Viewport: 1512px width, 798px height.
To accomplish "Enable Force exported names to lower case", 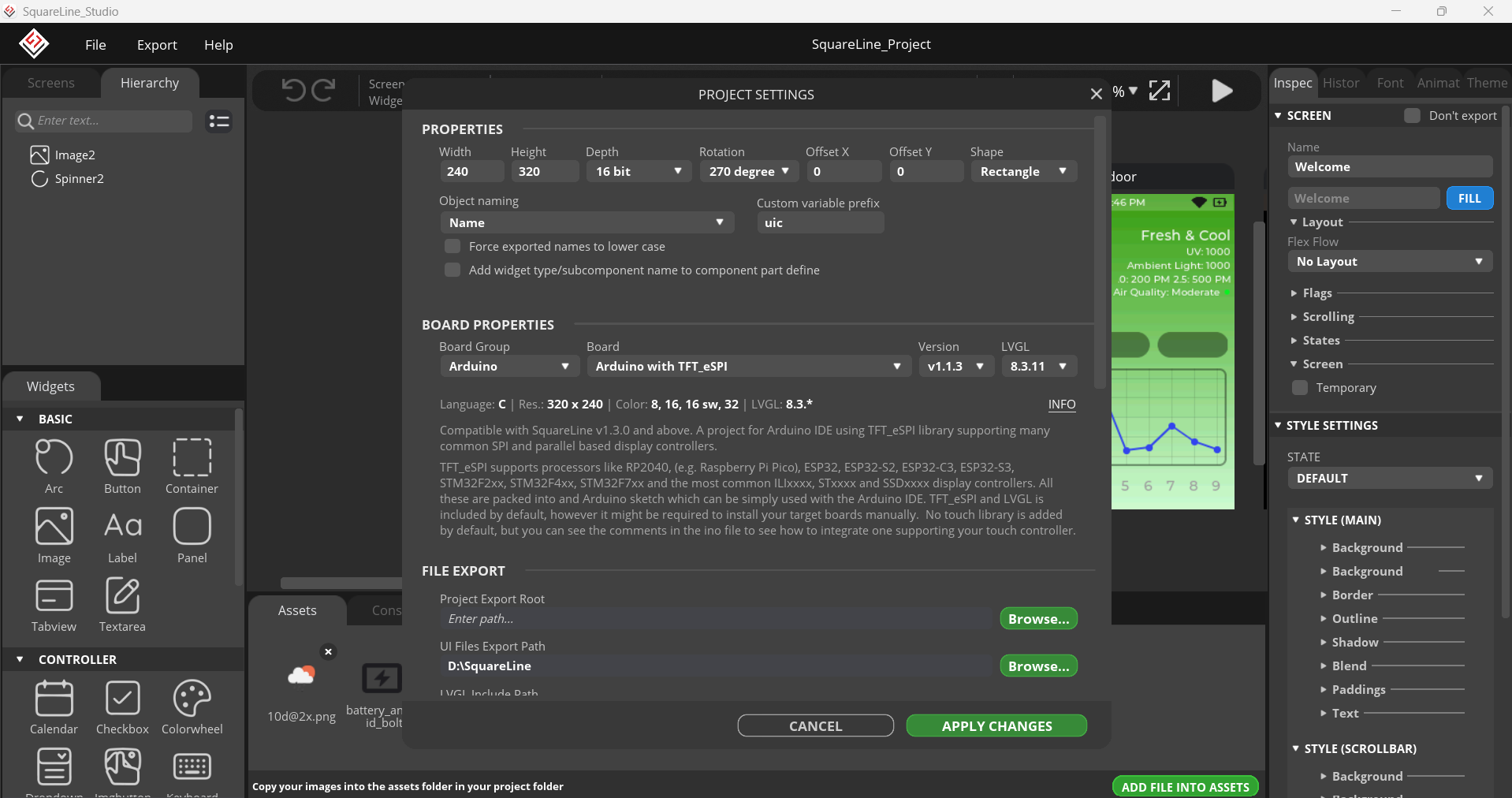I will point(452,246).
